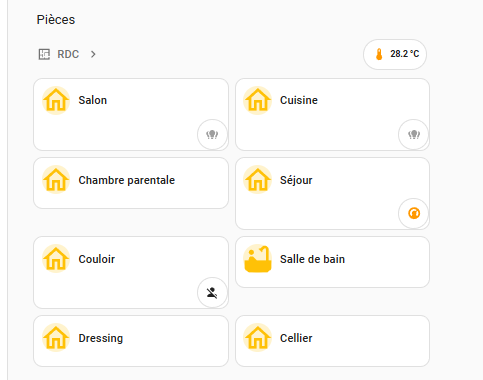
Task: Click the Séjour home icon
Action: click(x=257, y=180)
